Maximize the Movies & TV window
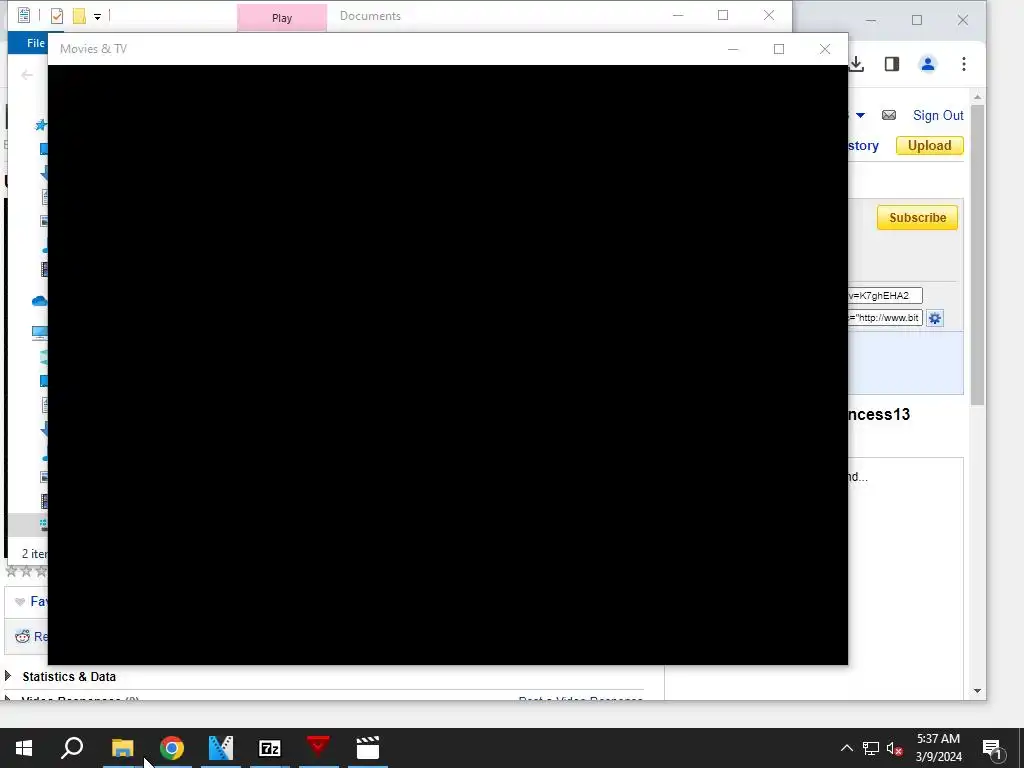Screen dimensions: 1024x768 (778, 49)
